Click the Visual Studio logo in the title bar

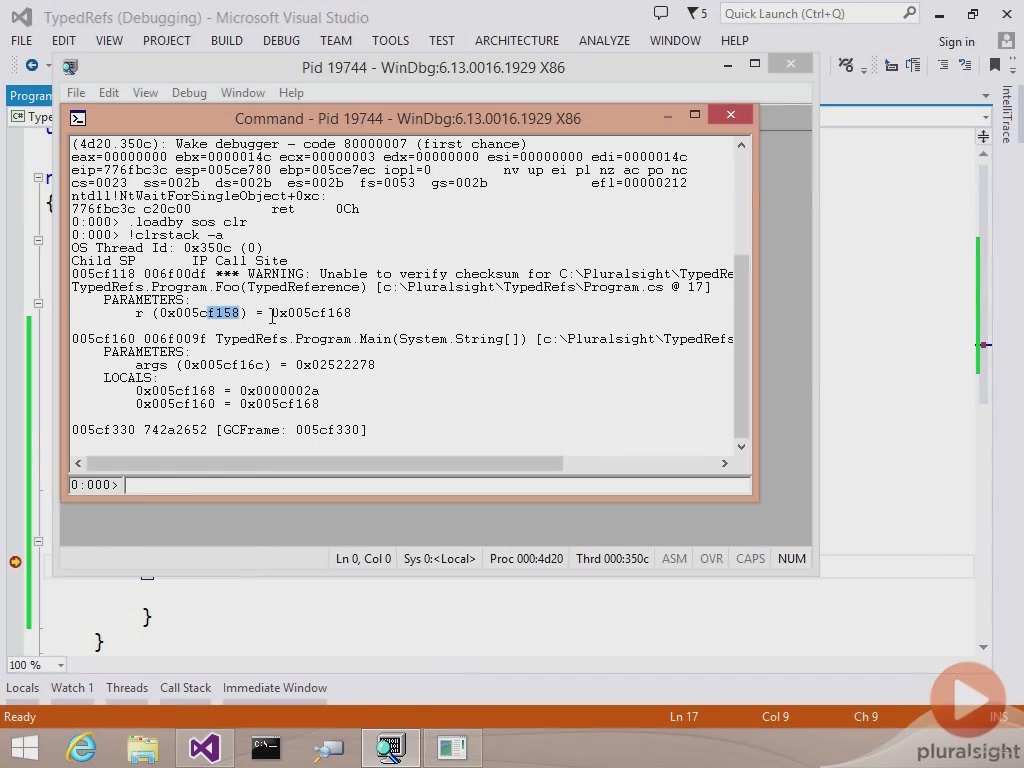click(22, 17)
